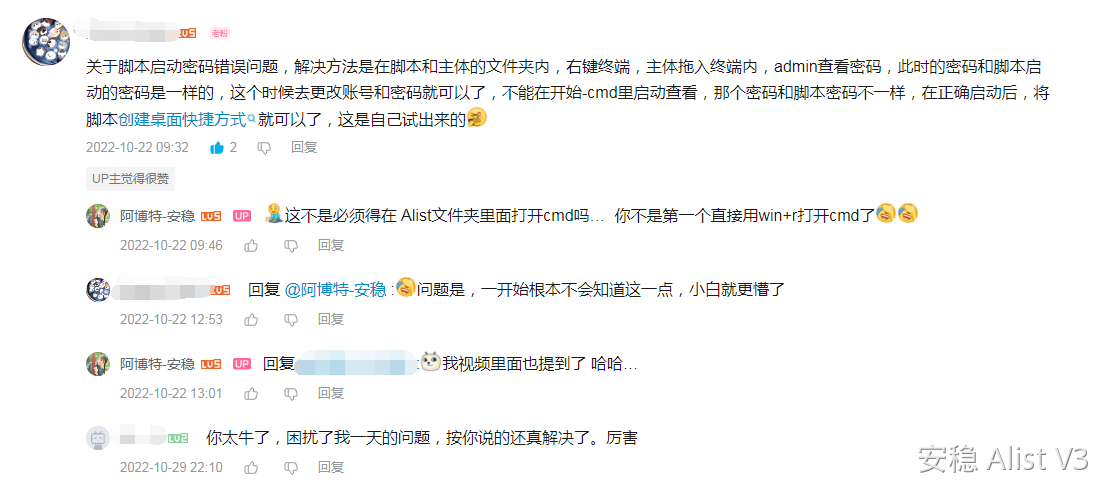
Task: Open 阿博特-安稳 username in first reply
Action: pyautogui.click(x=157, y=216)
